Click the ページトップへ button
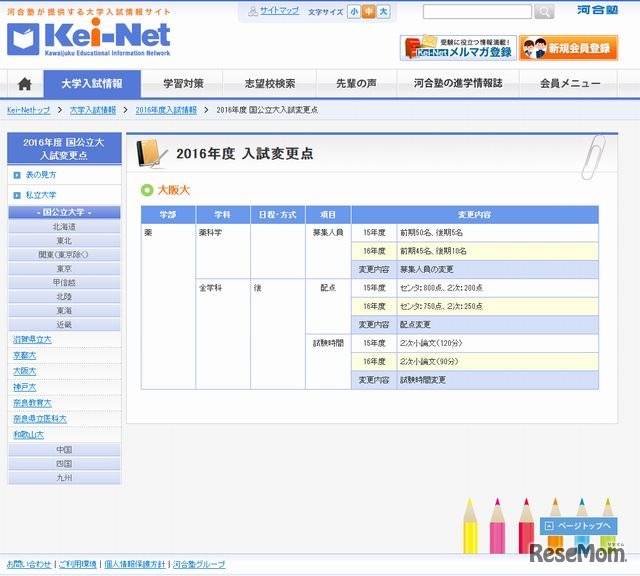The image size is (640, 576). coord(578,526)
